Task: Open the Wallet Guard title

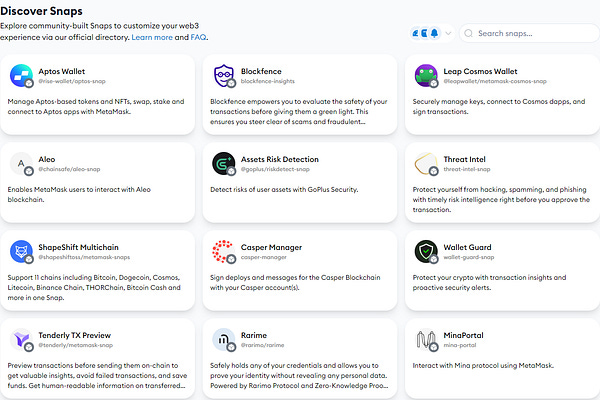Action: [x=467, y=247]
